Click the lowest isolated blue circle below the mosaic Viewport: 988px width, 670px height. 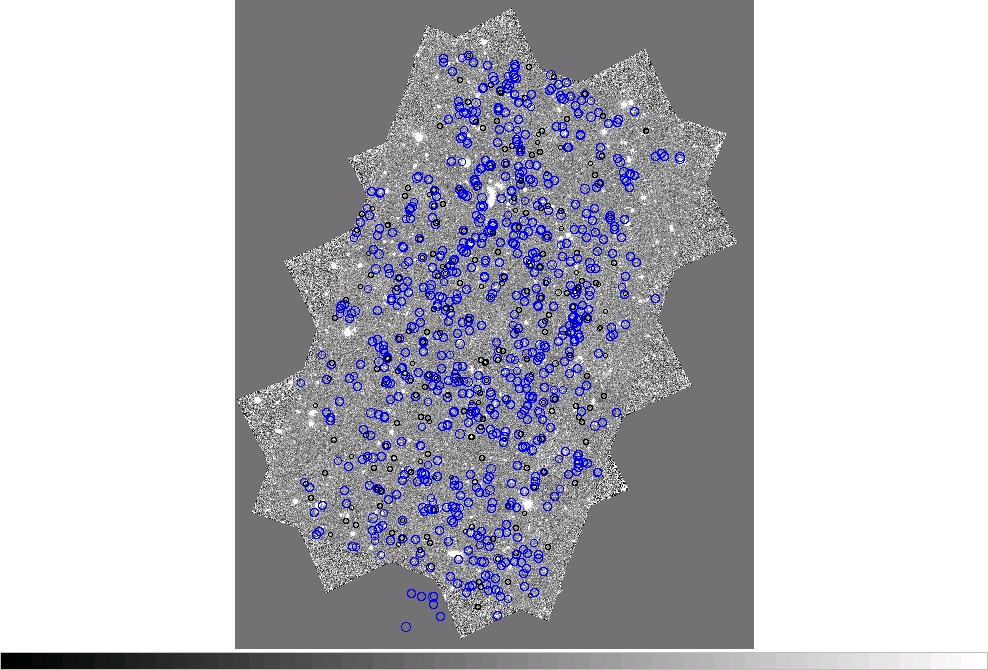click(x=406, y=627)
